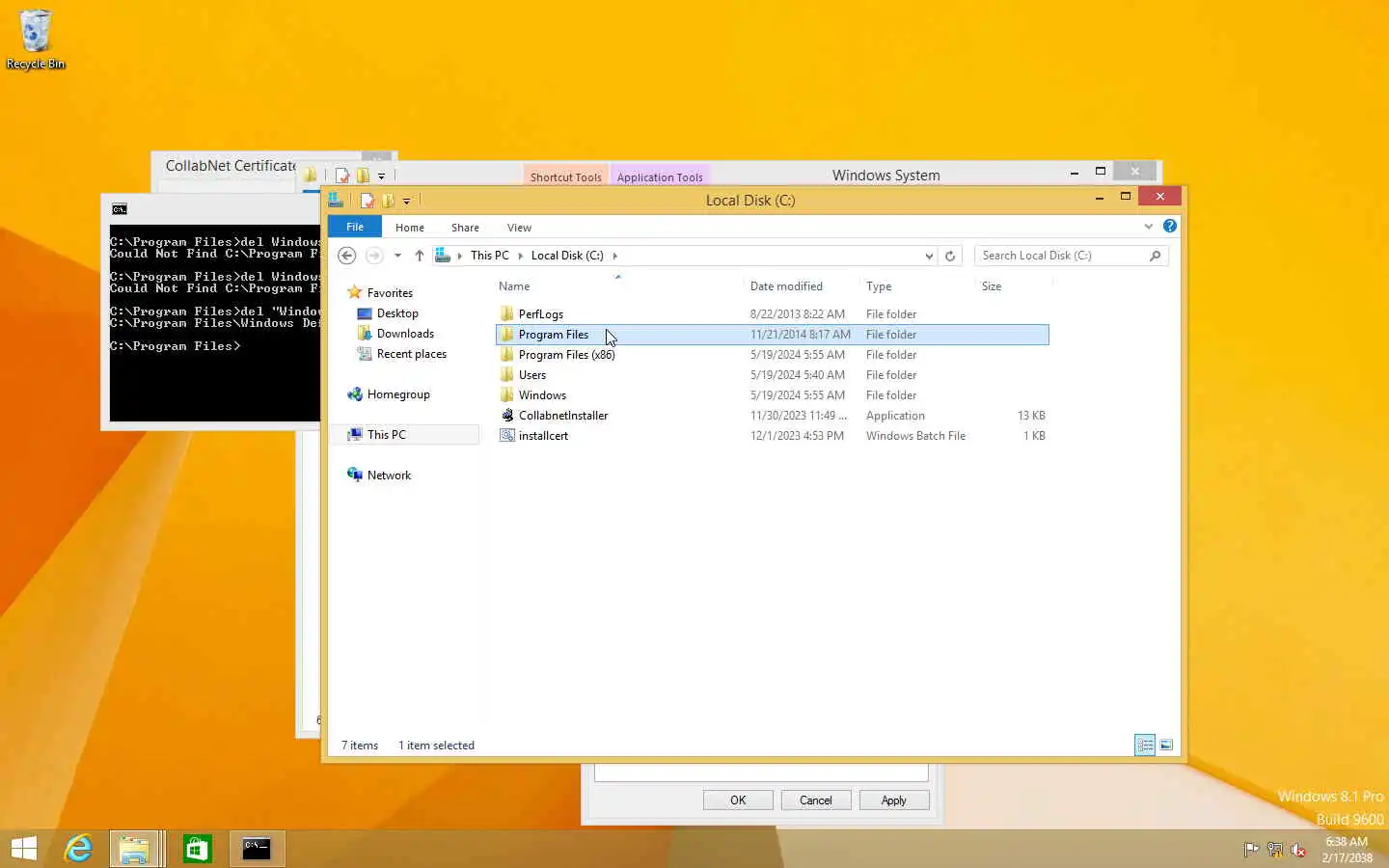Click Command Prompt taskbar icon
Image resolution: width=1389 pixels, height=868 pixels.
point(257,849)
